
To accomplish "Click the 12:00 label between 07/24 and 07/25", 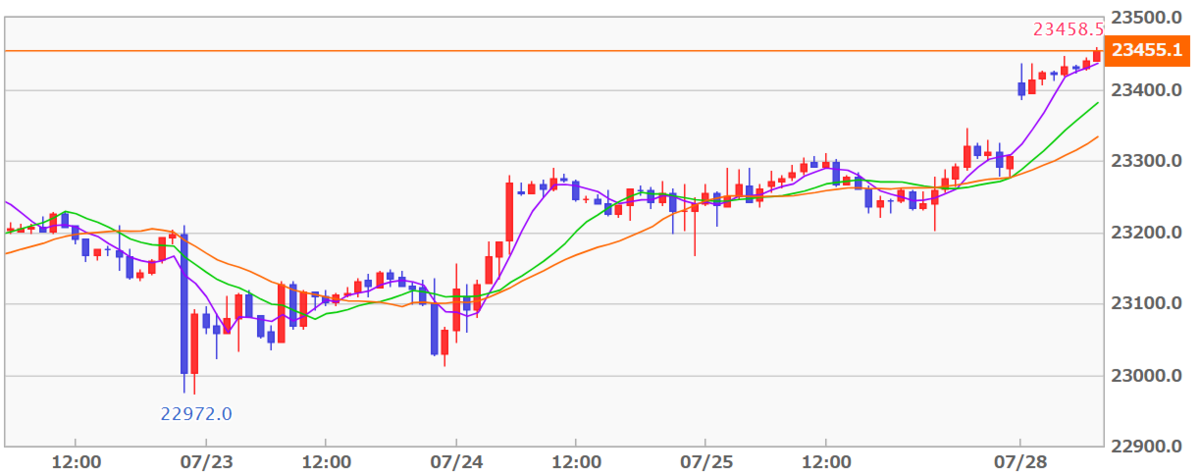I will 575,462.
